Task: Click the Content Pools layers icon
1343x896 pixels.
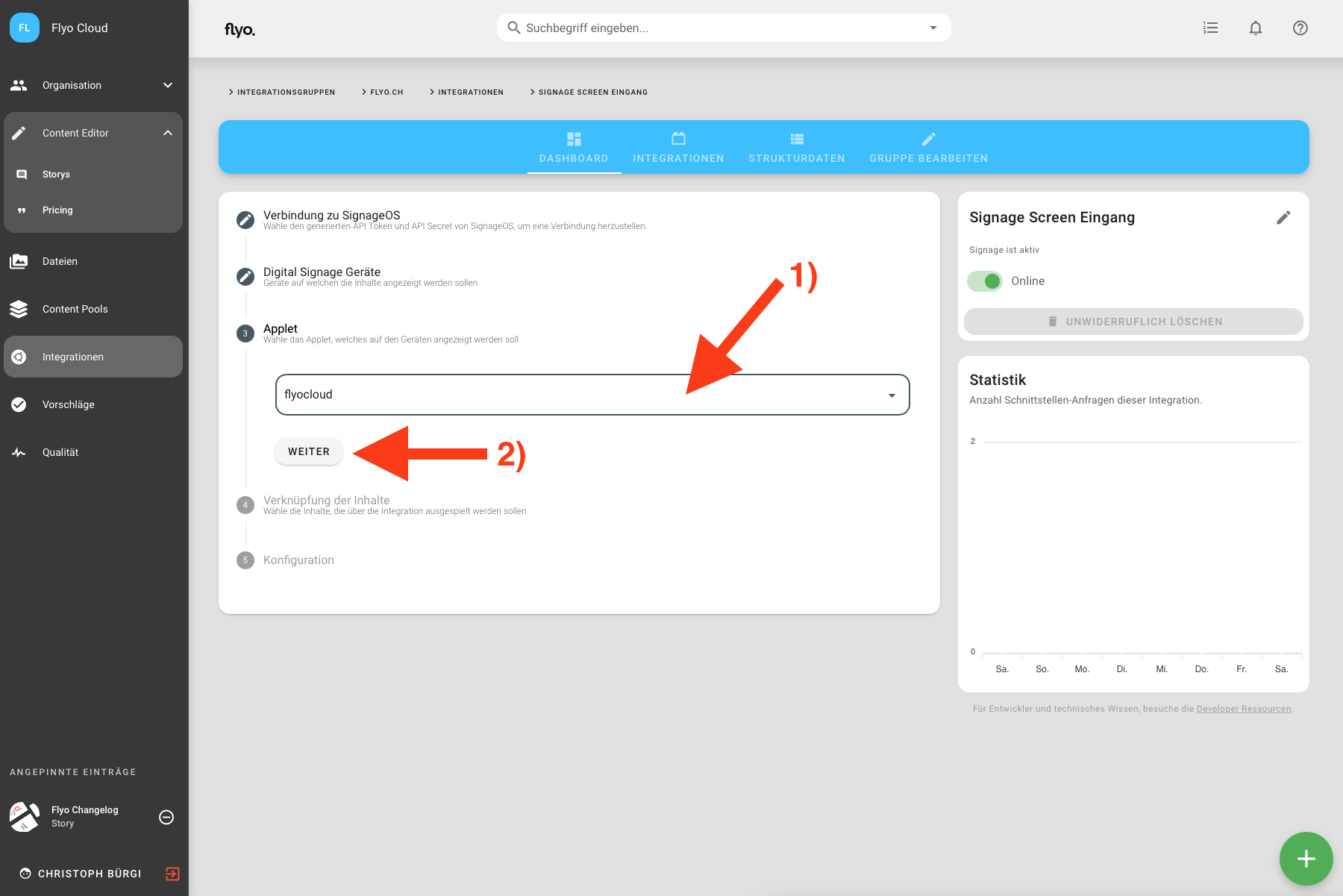Action: click(x=19, y=309)
